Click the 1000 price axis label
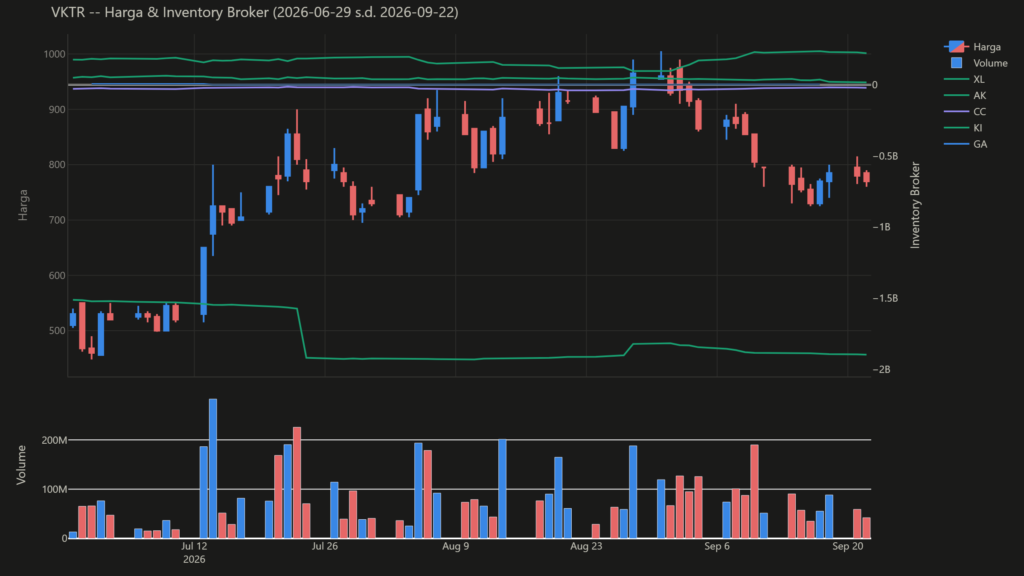This screenshot has height=576, width=1024. (x=54, y=54)
